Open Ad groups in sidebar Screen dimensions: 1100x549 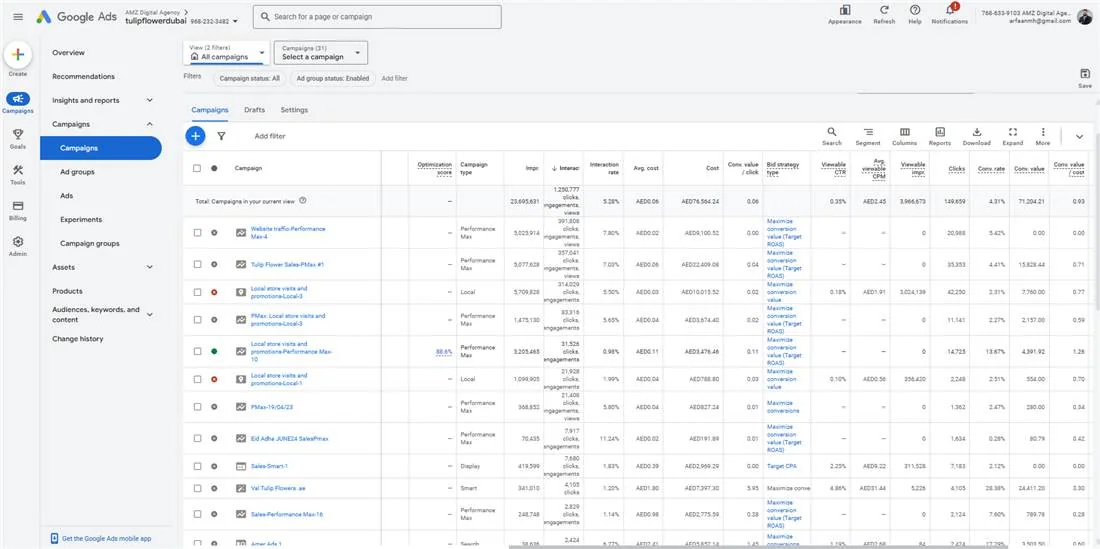tap(77, 172)
